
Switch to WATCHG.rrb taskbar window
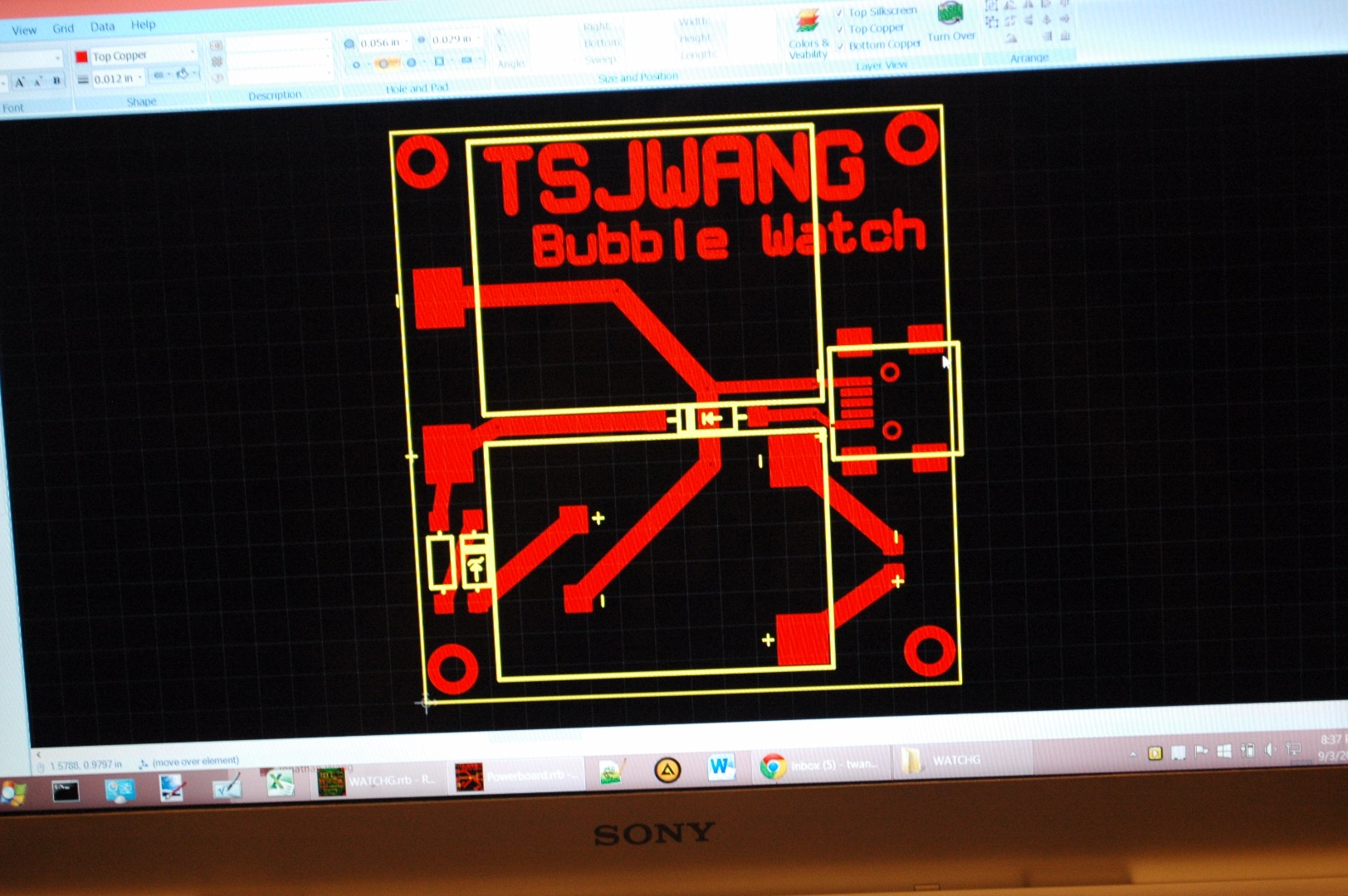(377, 781)
